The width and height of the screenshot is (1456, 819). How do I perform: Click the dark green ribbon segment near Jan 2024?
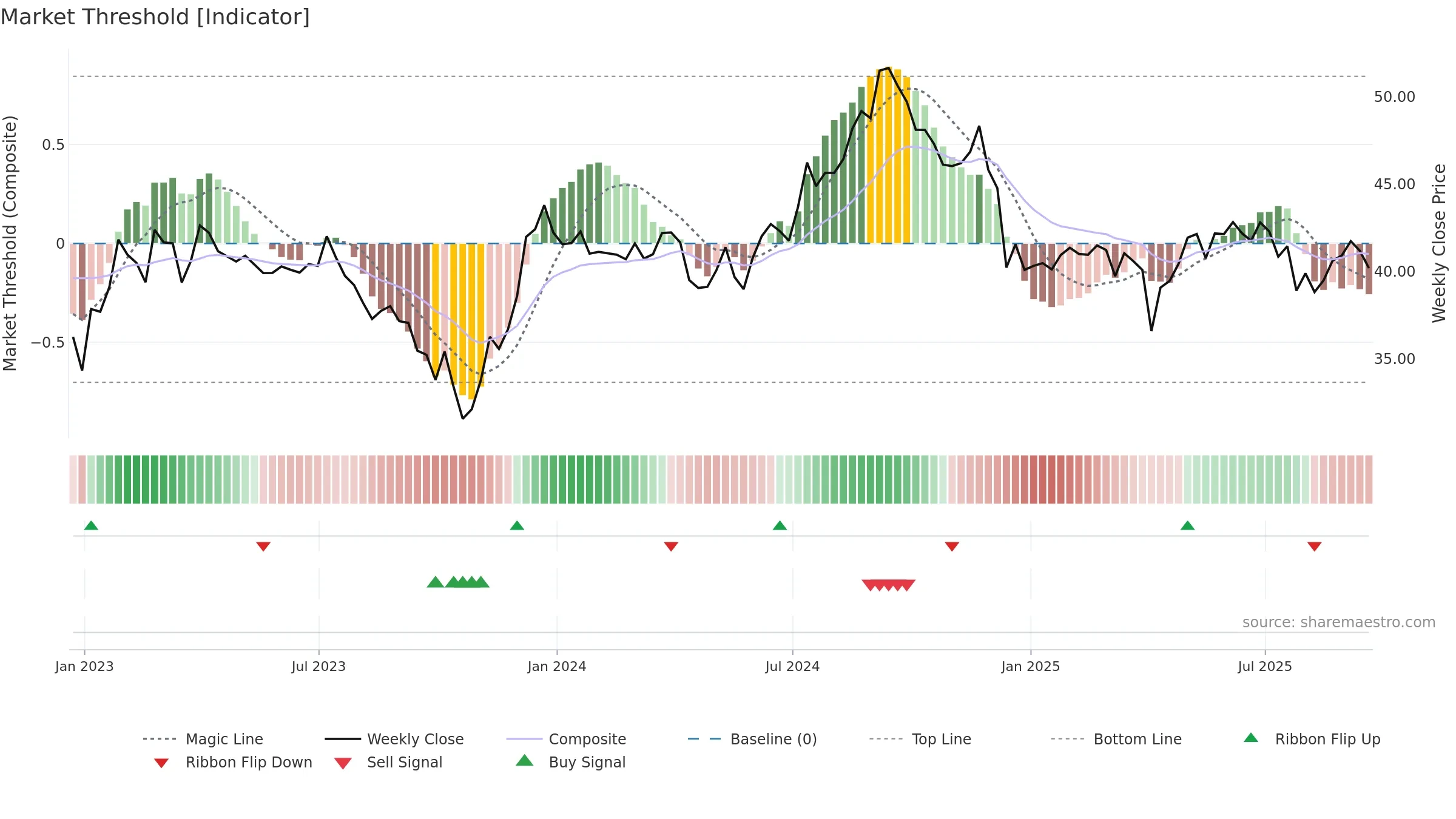click(581, 479)
